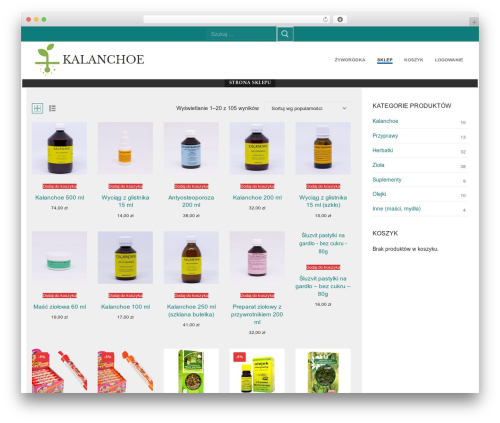This screenshot has height=423, width=500.
Task: Open Logowanie menu item
Action: pyautogui.click(x=449, y=60)
